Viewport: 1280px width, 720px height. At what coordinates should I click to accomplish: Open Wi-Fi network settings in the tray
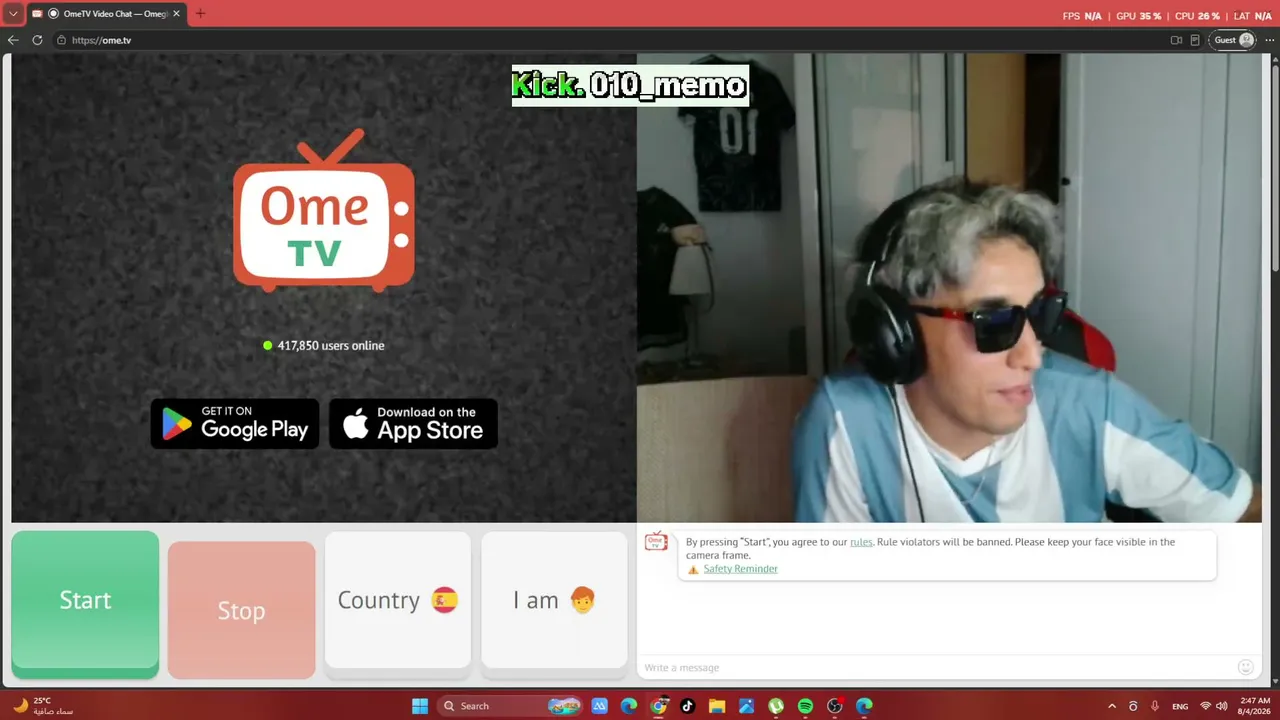click(x=1205, y=706)
